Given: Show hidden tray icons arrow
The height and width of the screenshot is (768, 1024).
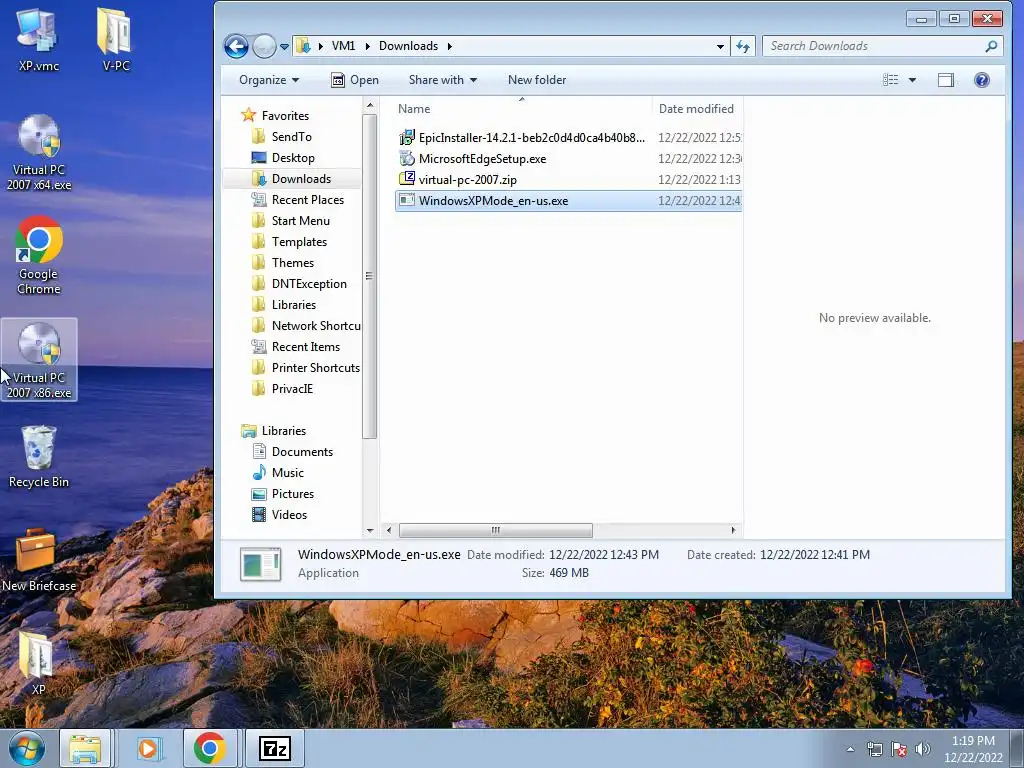Looking at the screenshot, I should click(850, 749).
